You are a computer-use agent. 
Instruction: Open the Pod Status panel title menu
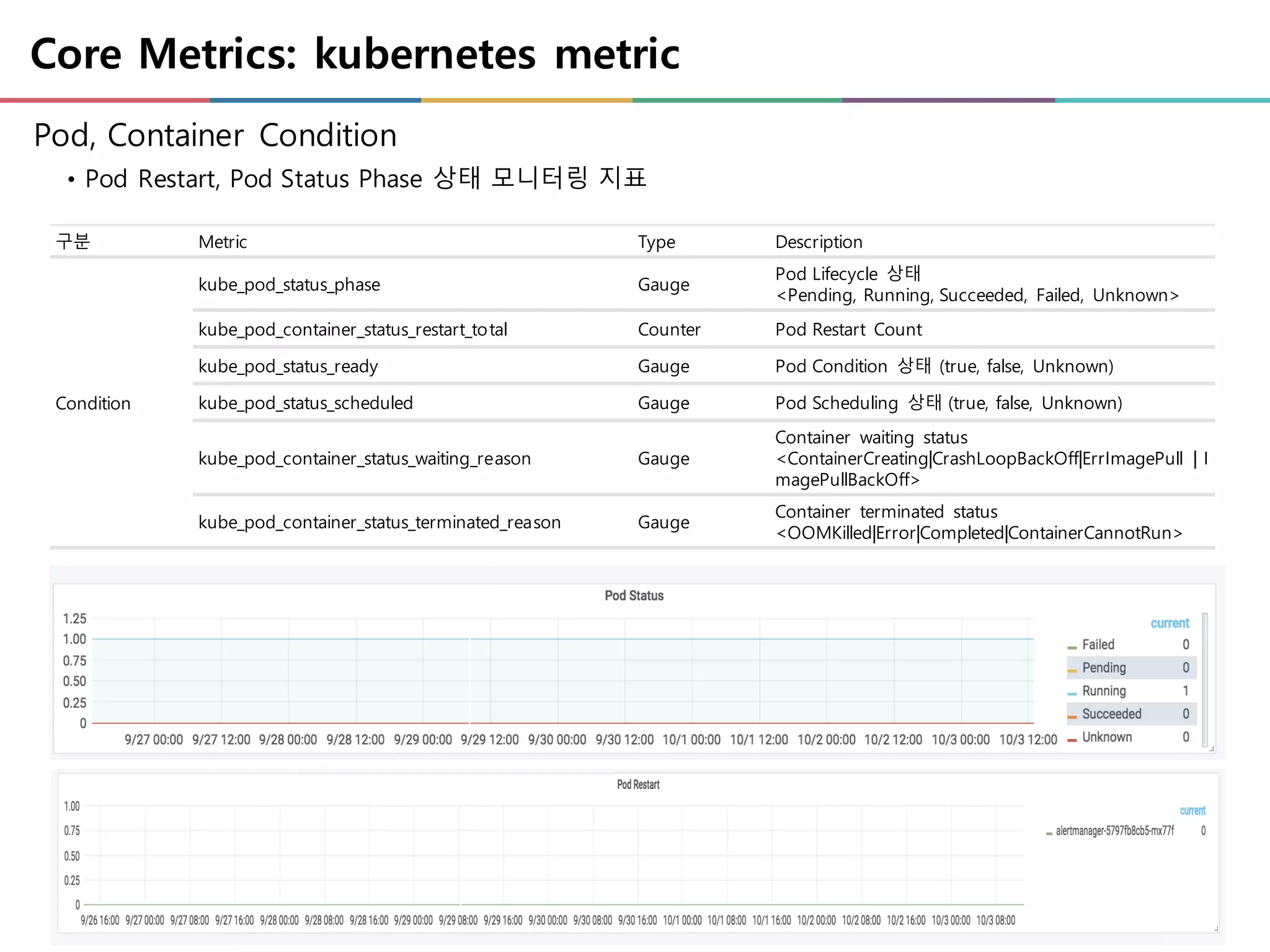634,596
